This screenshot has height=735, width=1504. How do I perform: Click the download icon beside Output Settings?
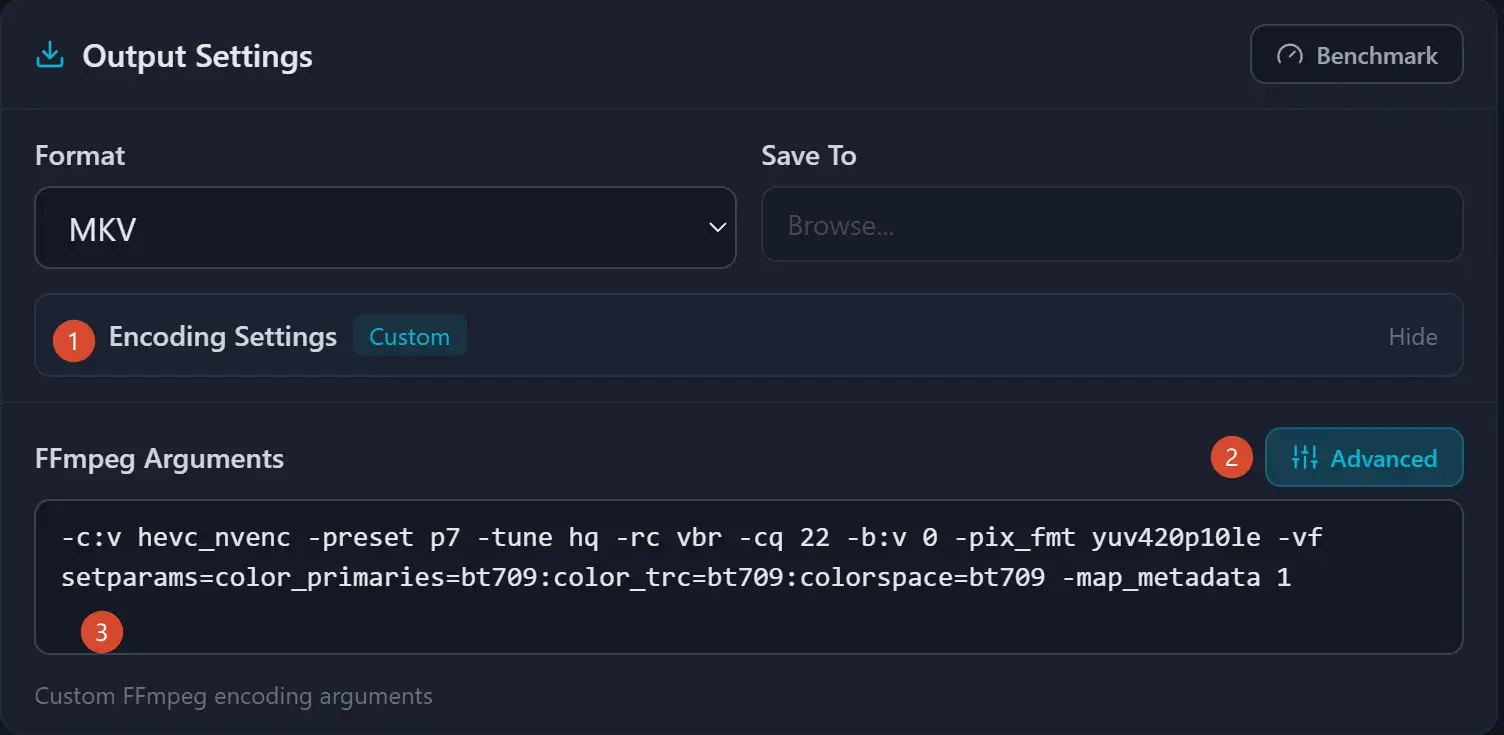[x=49, y=55]
